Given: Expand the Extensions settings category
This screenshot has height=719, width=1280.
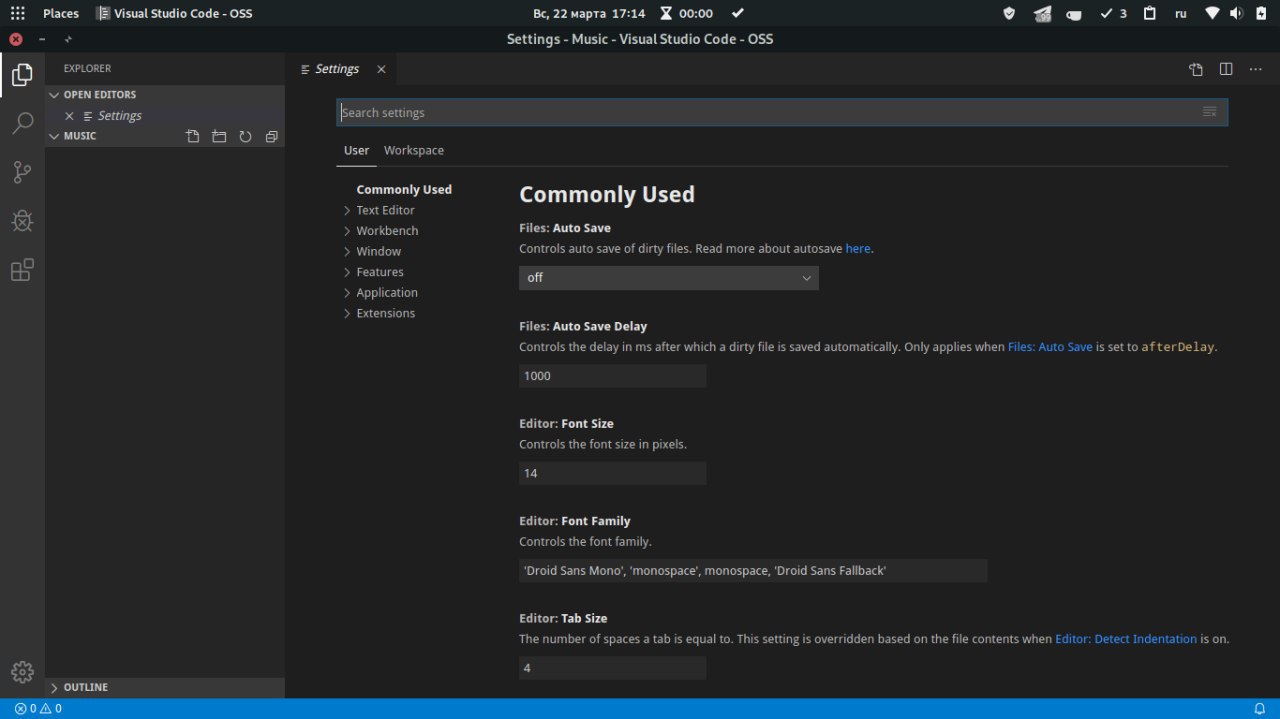Looking at the screenshot, I should tap(385, 313).
